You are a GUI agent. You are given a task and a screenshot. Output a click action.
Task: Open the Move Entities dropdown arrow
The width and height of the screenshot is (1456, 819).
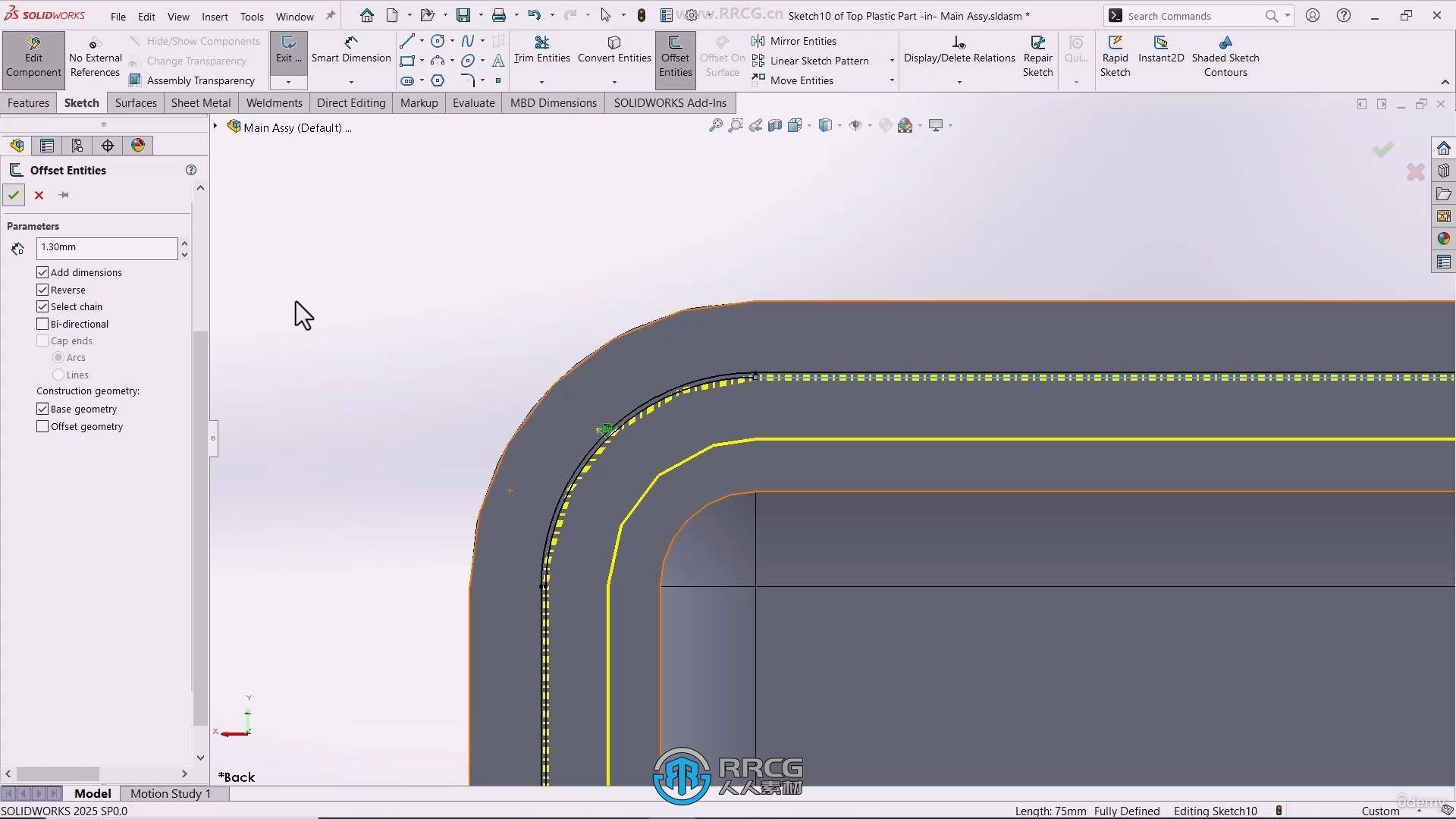point(892,80)
